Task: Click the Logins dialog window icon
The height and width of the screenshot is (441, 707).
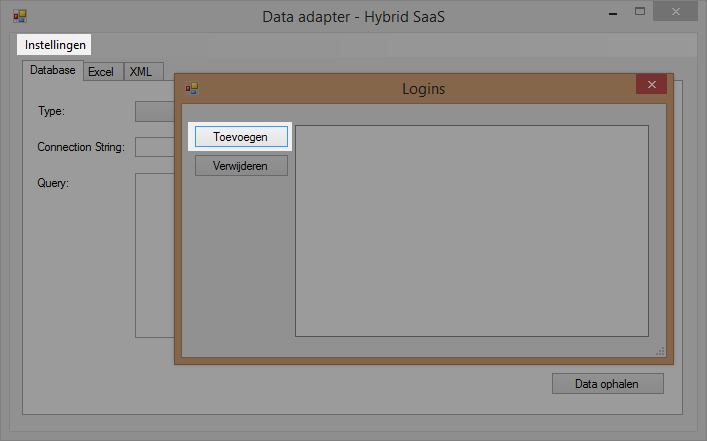Action: pos(192,89)
